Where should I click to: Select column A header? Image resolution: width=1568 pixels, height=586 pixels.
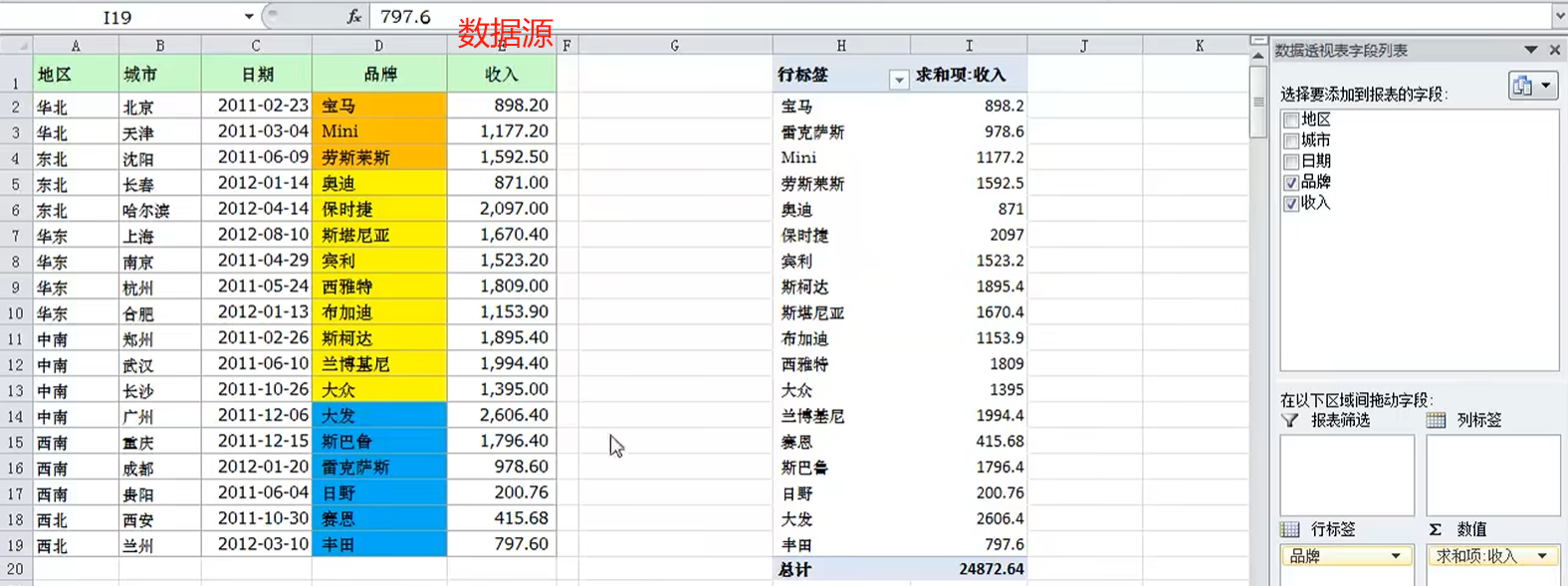76,45
